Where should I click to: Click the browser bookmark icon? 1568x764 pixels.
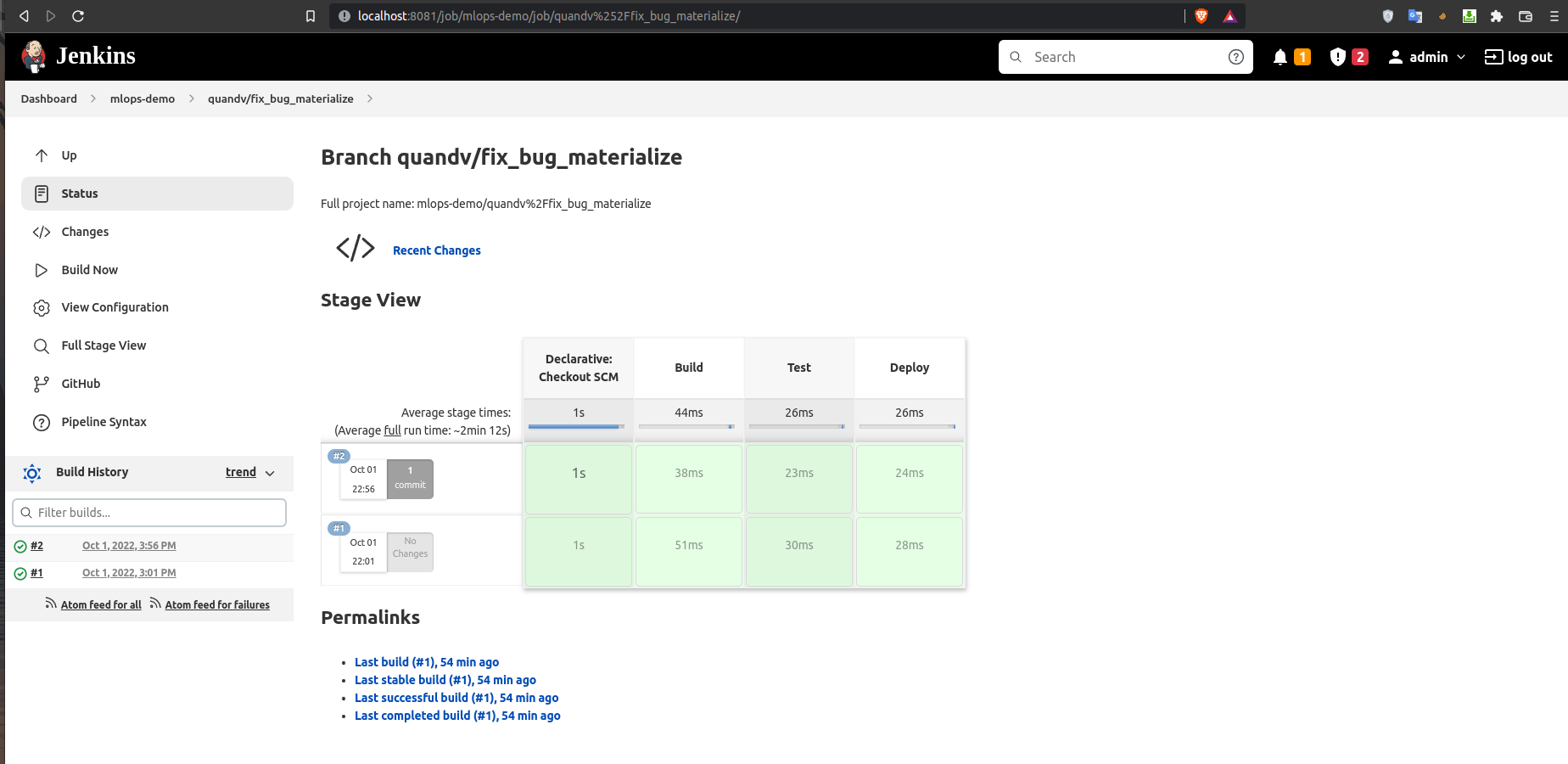(311, 15)
